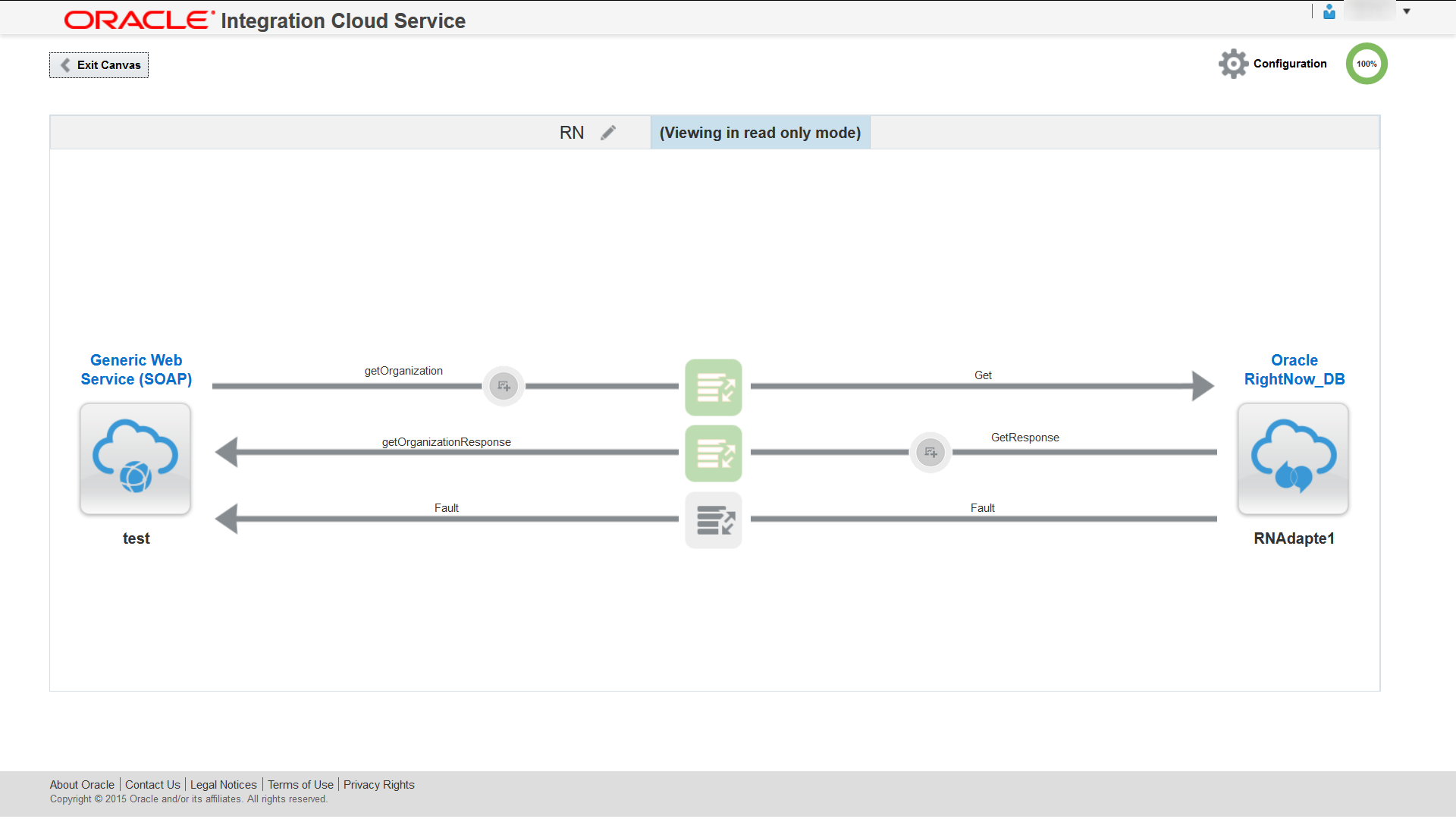Click the 100% completion progress indicator

point(1366,64)
